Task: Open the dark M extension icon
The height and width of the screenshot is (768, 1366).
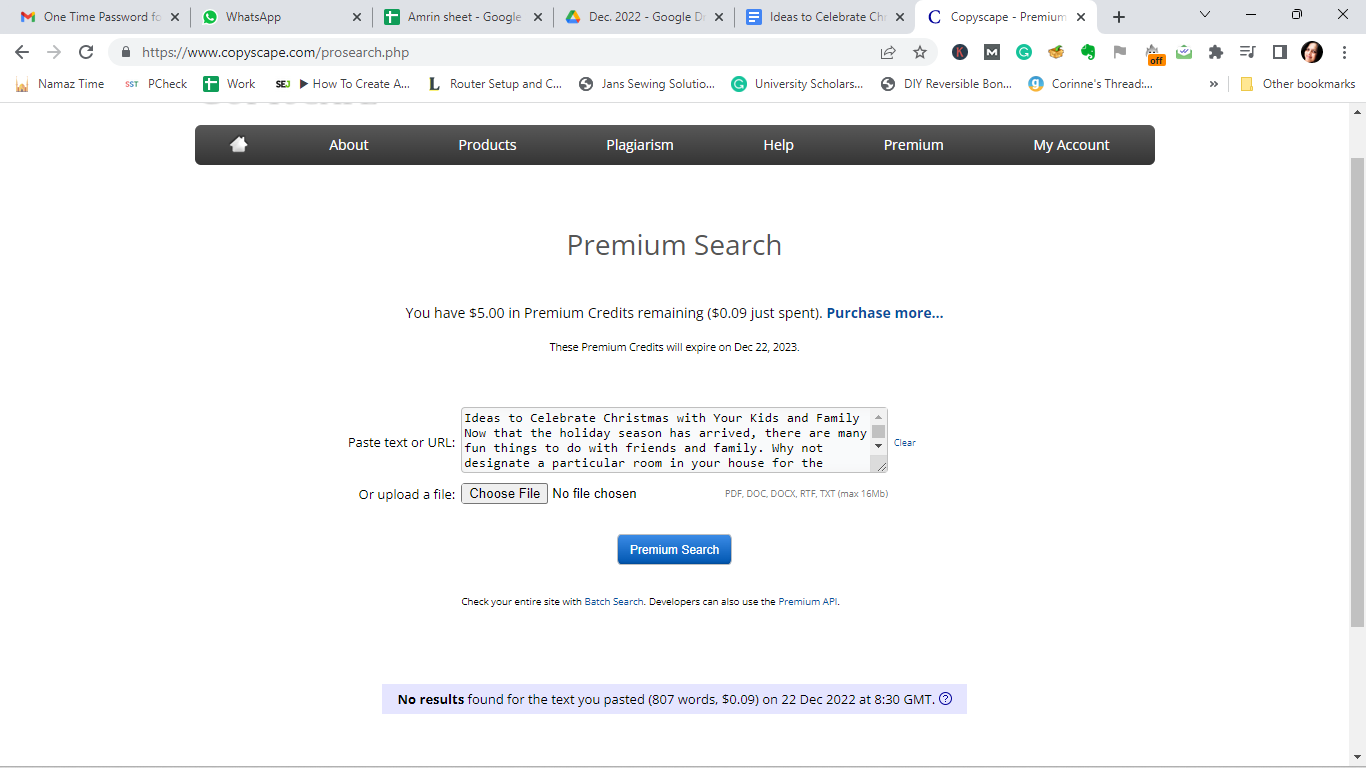Action: tap(992, 52)
